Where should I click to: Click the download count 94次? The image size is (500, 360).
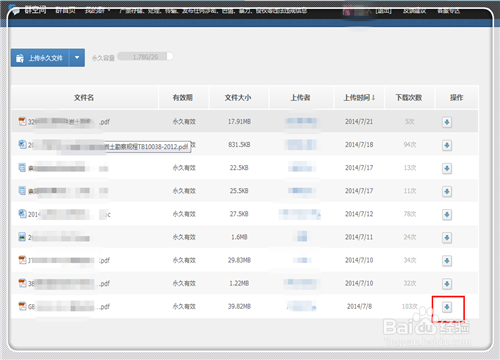pyautogui.click(x=410, y=145)
